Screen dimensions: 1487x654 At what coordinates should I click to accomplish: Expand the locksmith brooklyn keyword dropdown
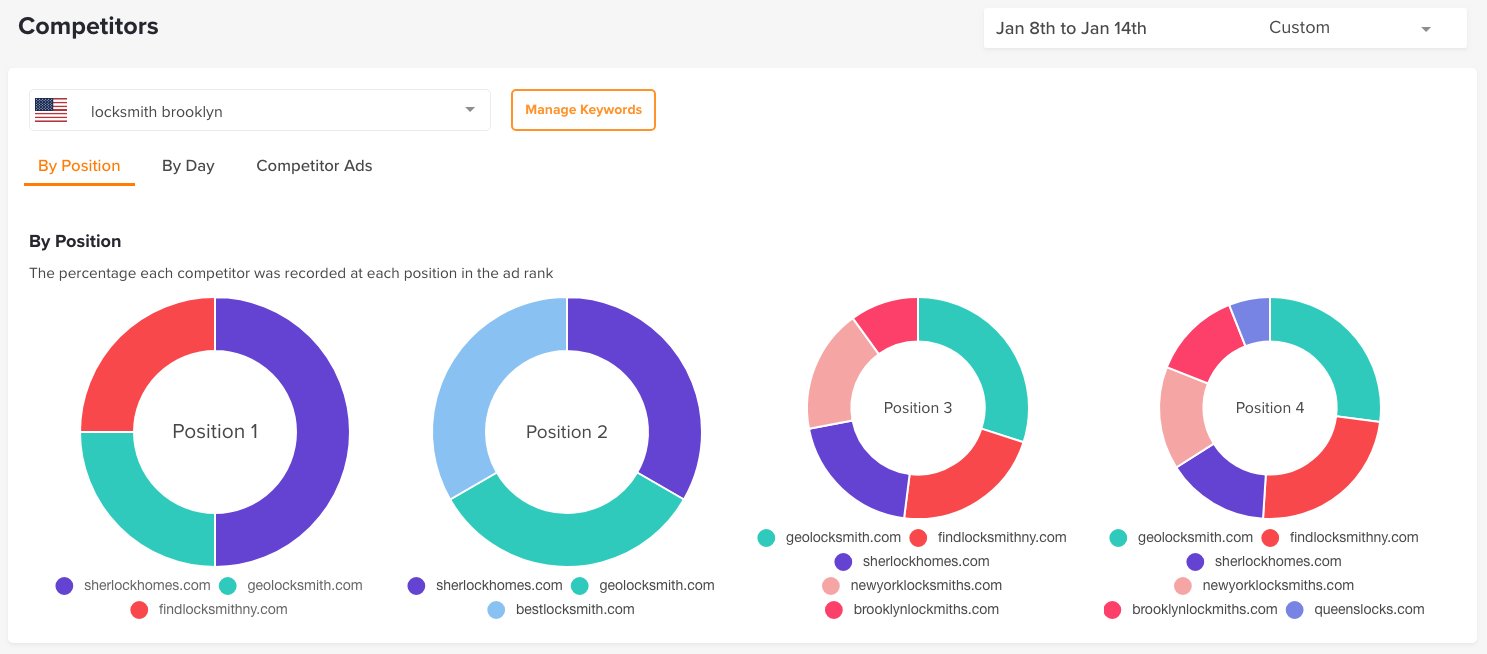pyautogui.click(x=470, y=110)
